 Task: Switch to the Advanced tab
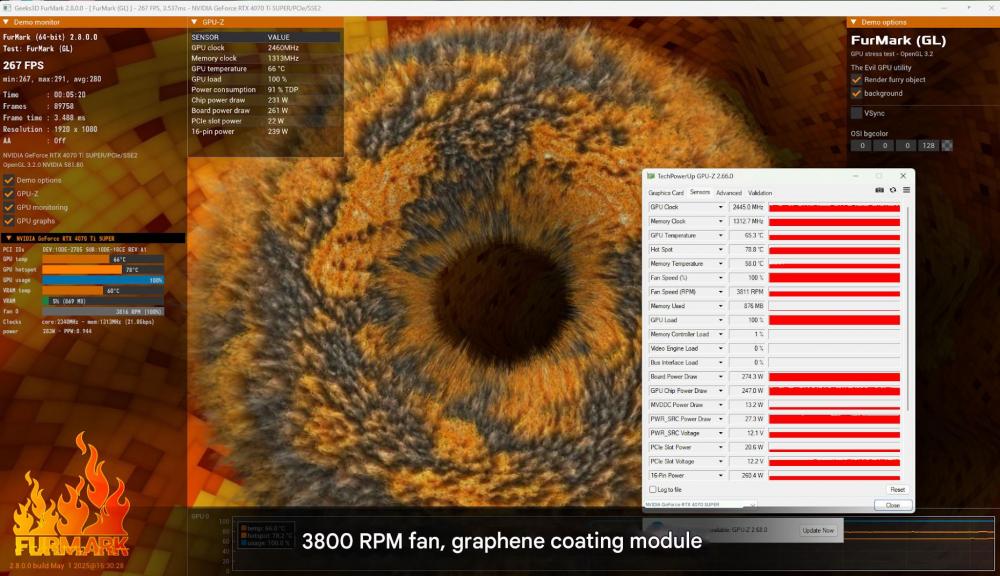coord(728,193)
